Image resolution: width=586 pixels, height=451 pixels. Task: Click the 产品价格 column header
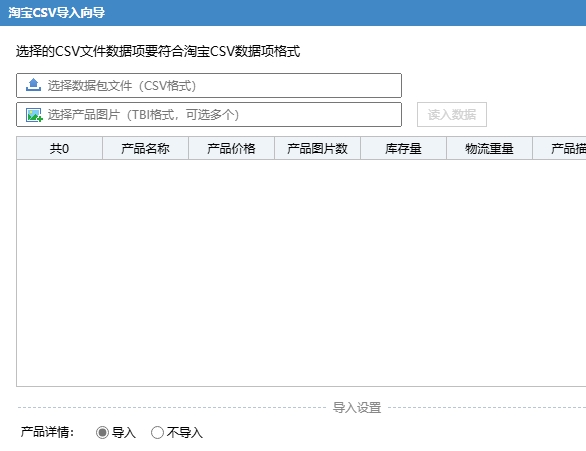[231, 148]
